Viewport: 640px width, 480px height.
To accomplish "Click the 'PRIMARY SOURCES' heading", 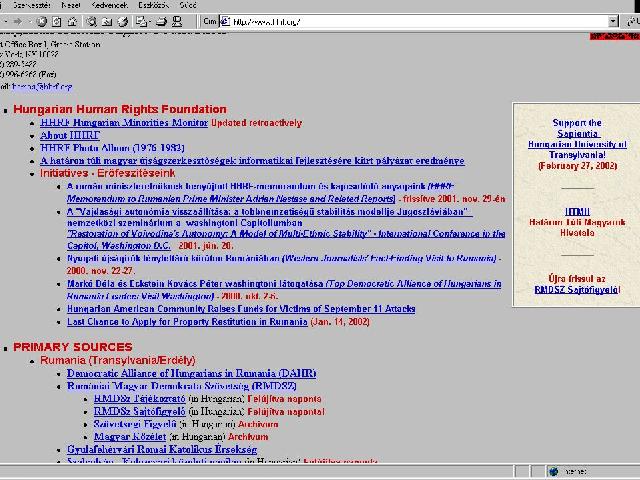I will [73, 347].
